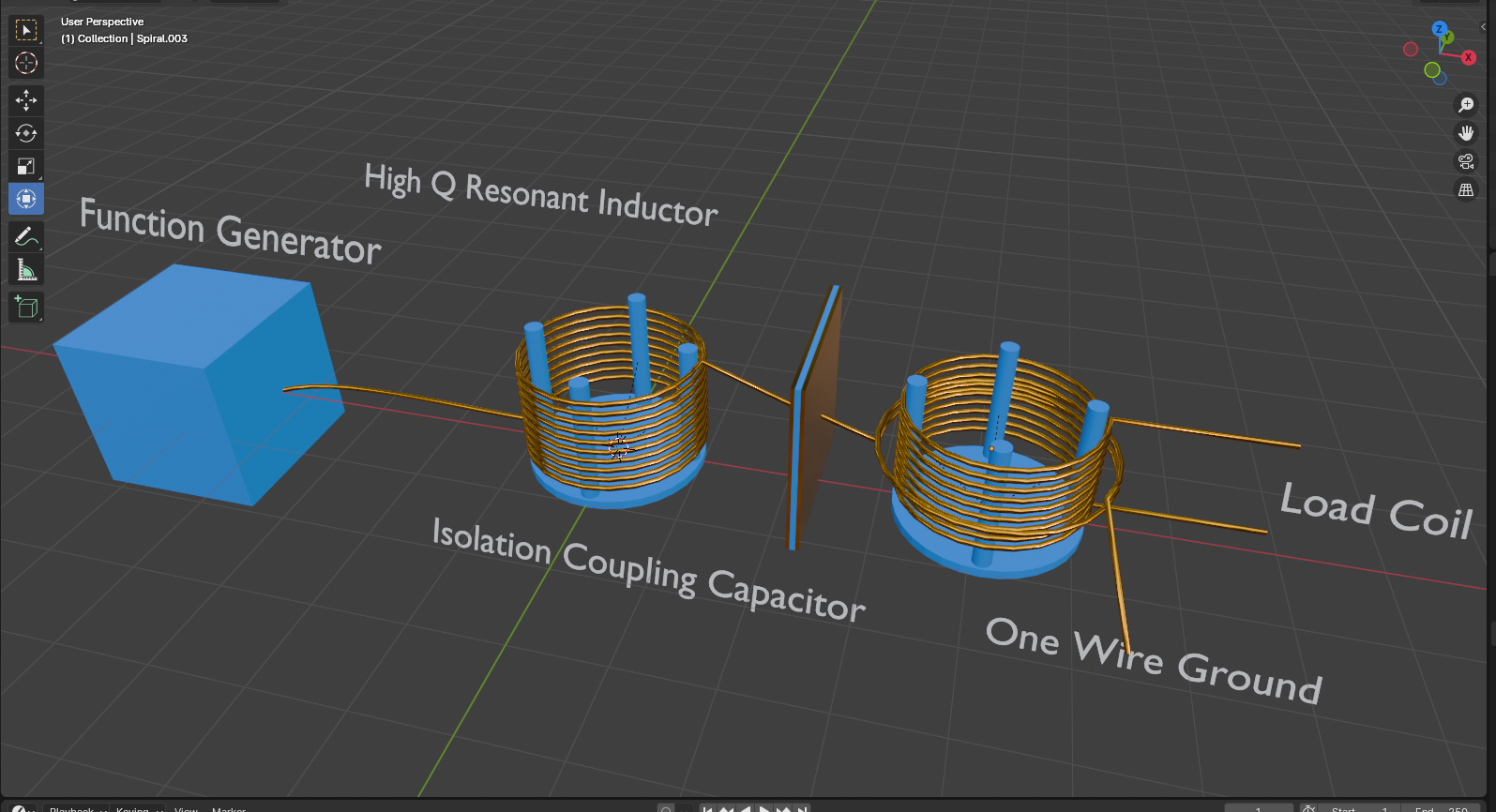1496x812 pixels.
Task: Click the "User Perspective" viewport label
Action: click(102, 22)
